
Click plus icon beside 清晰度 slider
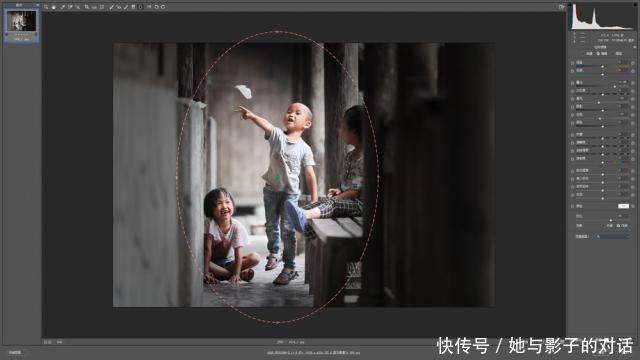tap(633, 143)
